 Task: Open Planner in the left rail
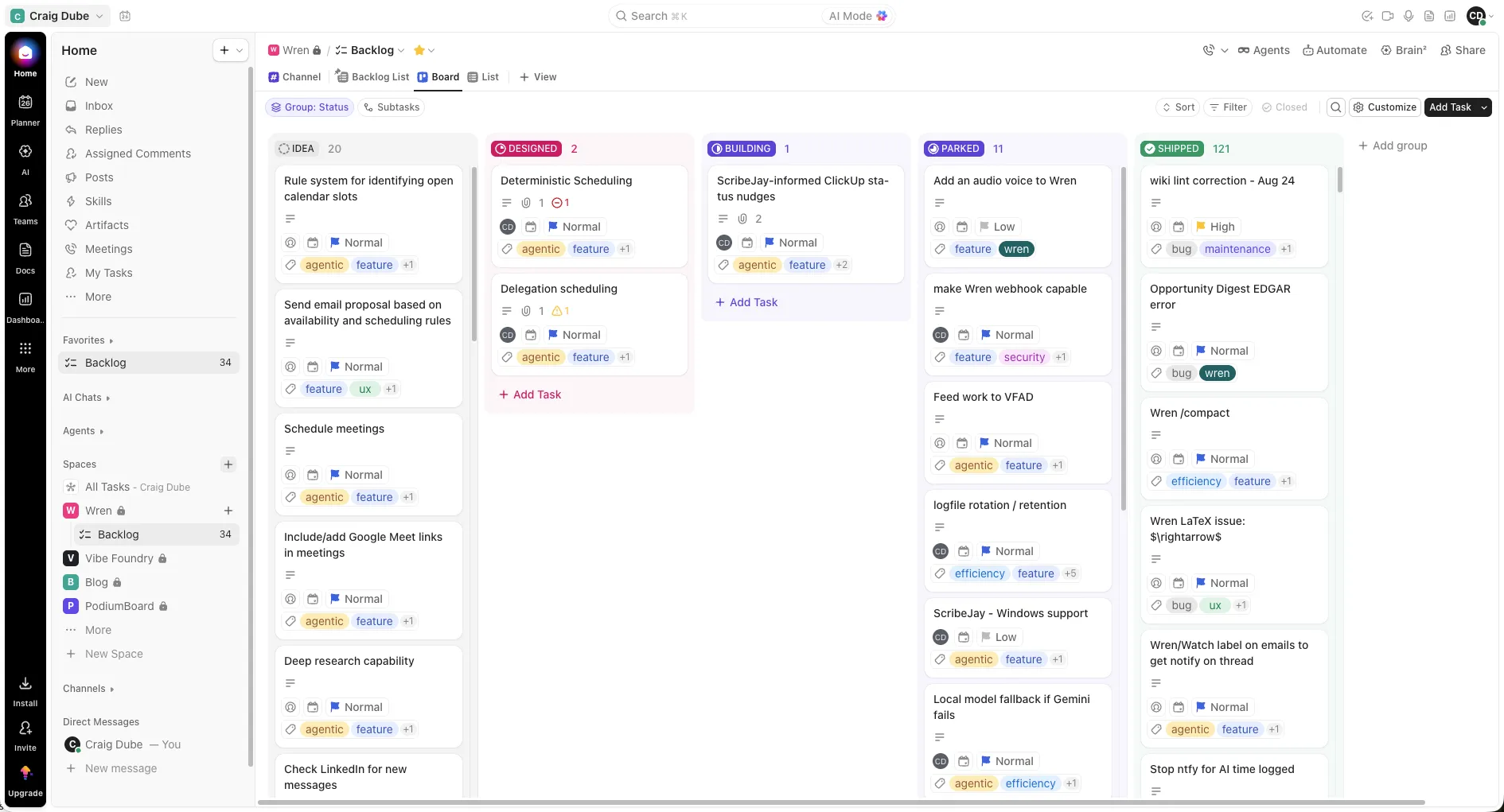point(25,110)
